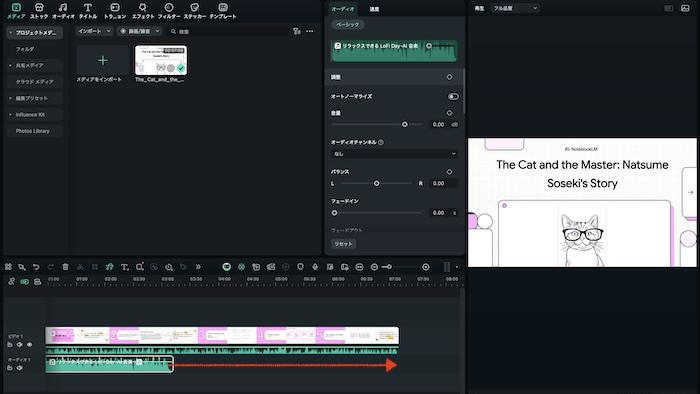This screenshot has width=700, height=394.
Task: Select the Audio tab in properties panel
Action: tap(343, 9)
